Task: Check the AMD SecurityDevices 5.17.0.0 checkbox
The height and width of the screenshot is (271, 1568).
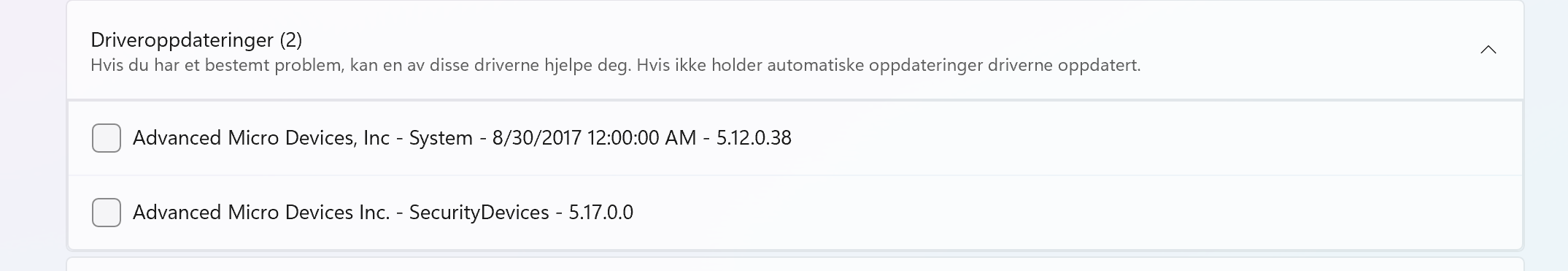Action: point(107,213)
